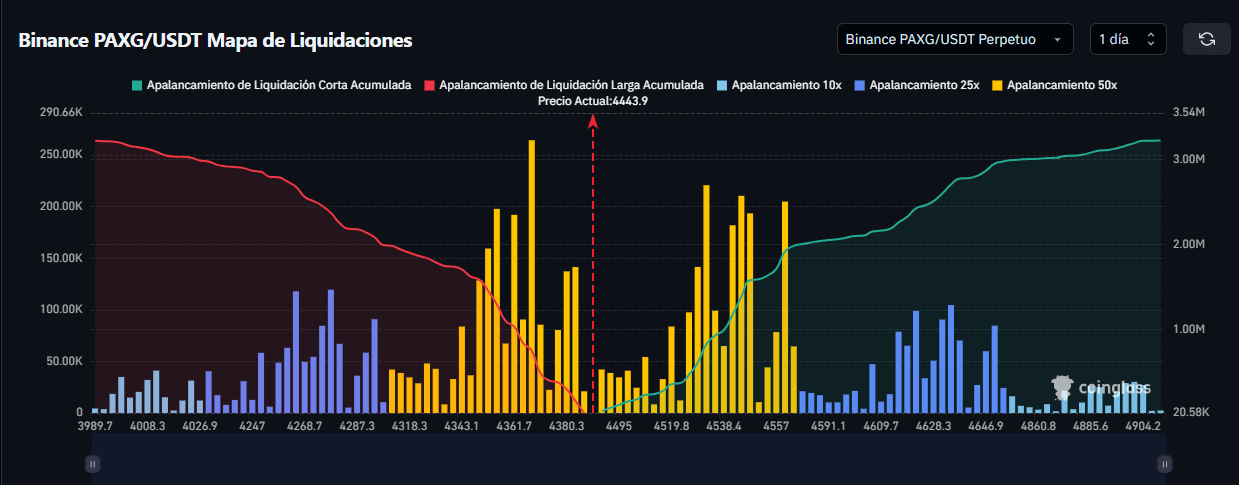Toggle the Apalancamiento 10x legend series
The image size is (1239, 485).
(x=779, y=85)
